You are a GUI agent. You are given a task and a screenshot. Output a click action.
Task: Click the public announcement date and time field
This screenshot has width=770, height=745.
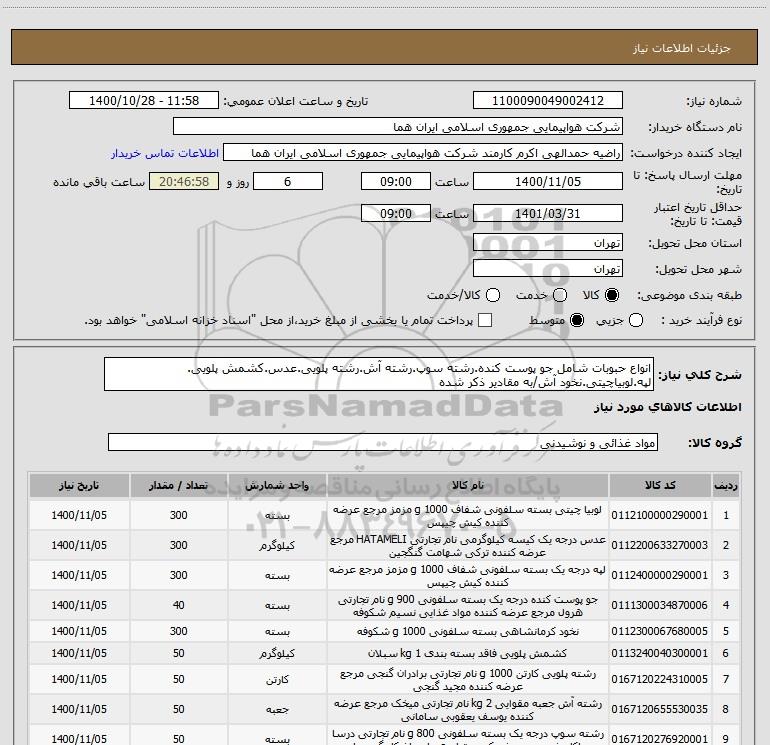147,101
